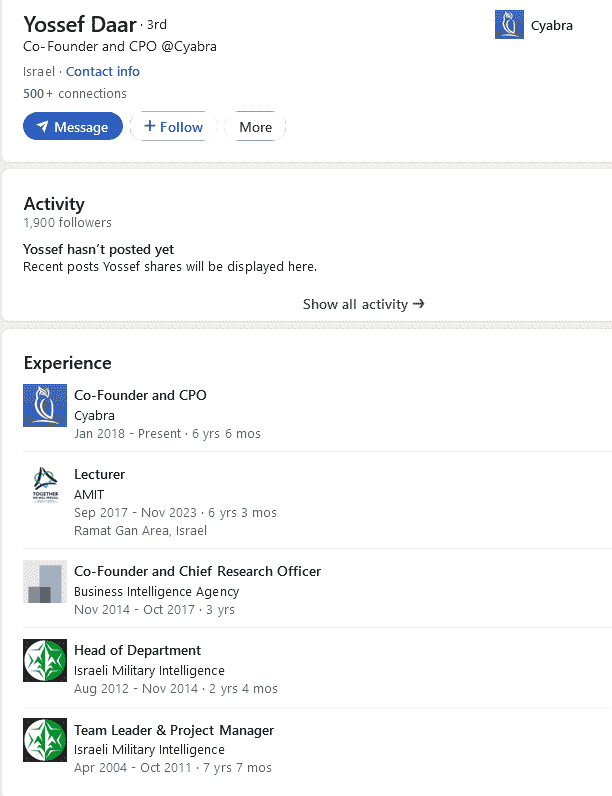Send a message with the Message button
The height and width of the screenshot is (796, 612).
pyautogui.click(x=73, y=126)
